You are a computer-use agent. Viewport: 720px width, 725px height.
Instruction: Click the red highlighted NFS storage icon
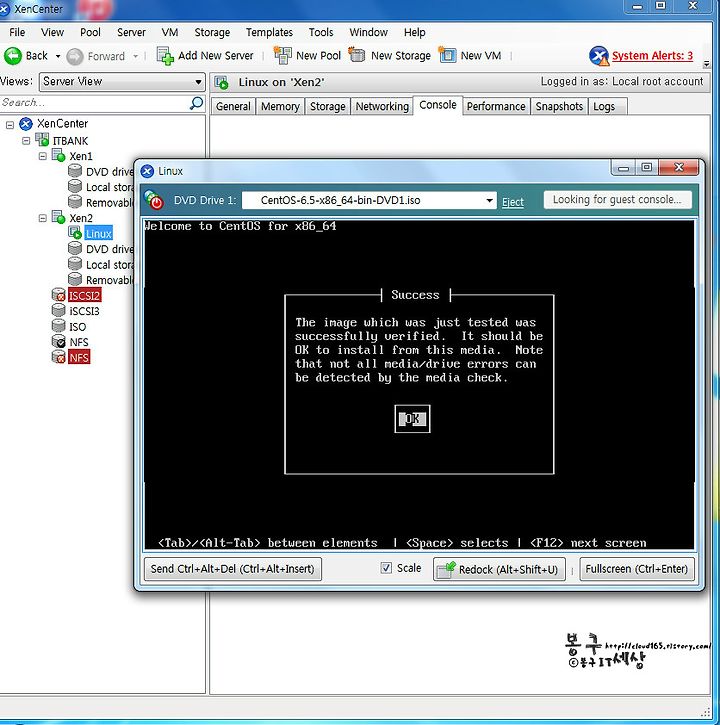pyautogui.click(x=58, y=357)
